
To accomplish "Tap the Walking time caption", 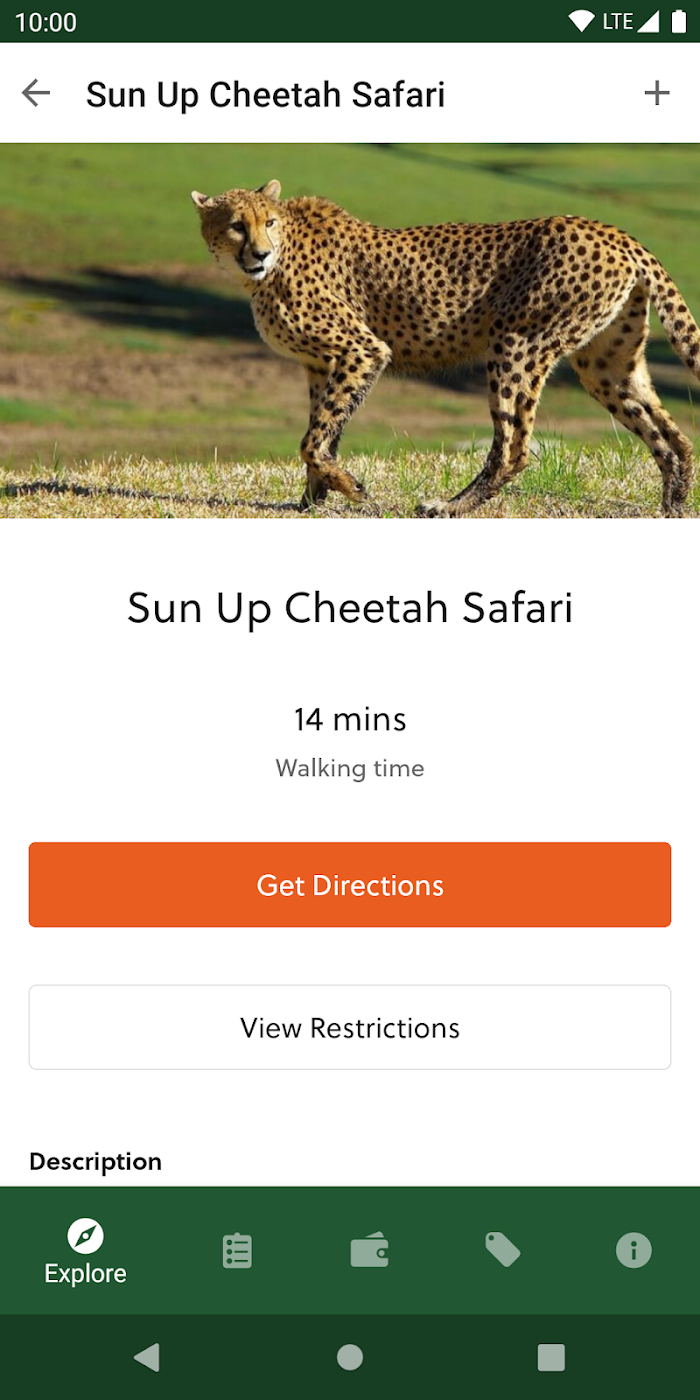I will 350,768.
